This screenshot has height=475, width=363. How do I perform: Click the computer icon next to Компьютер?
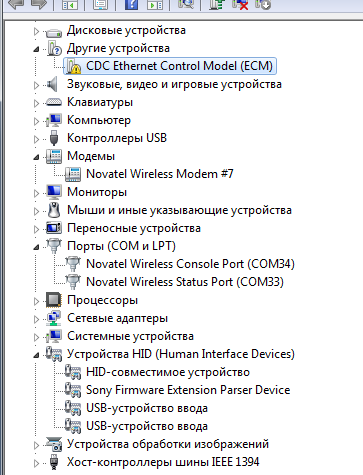pos(54,120)
